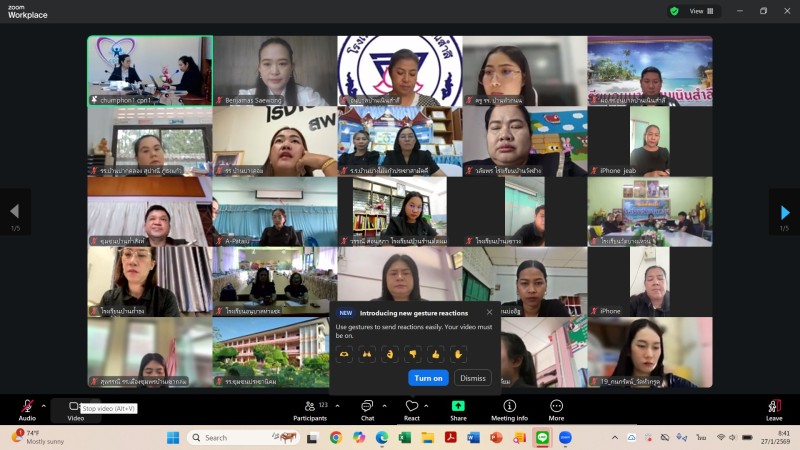Open LINE app from the taskbar

[543, 437]
